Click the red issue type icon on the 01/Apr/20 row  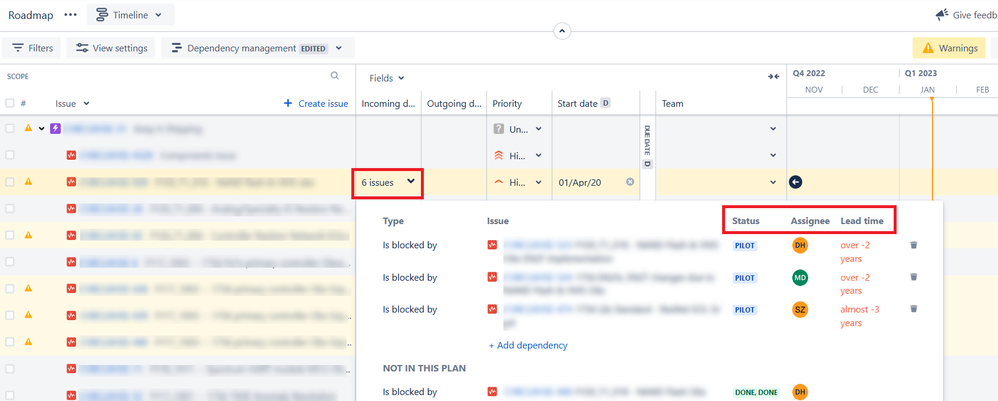click(71, 182)
